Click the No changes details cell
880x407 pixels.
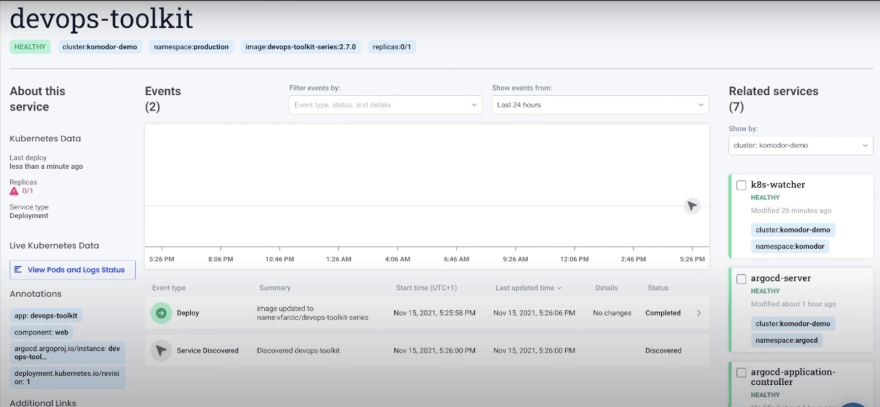pos(612,313)
